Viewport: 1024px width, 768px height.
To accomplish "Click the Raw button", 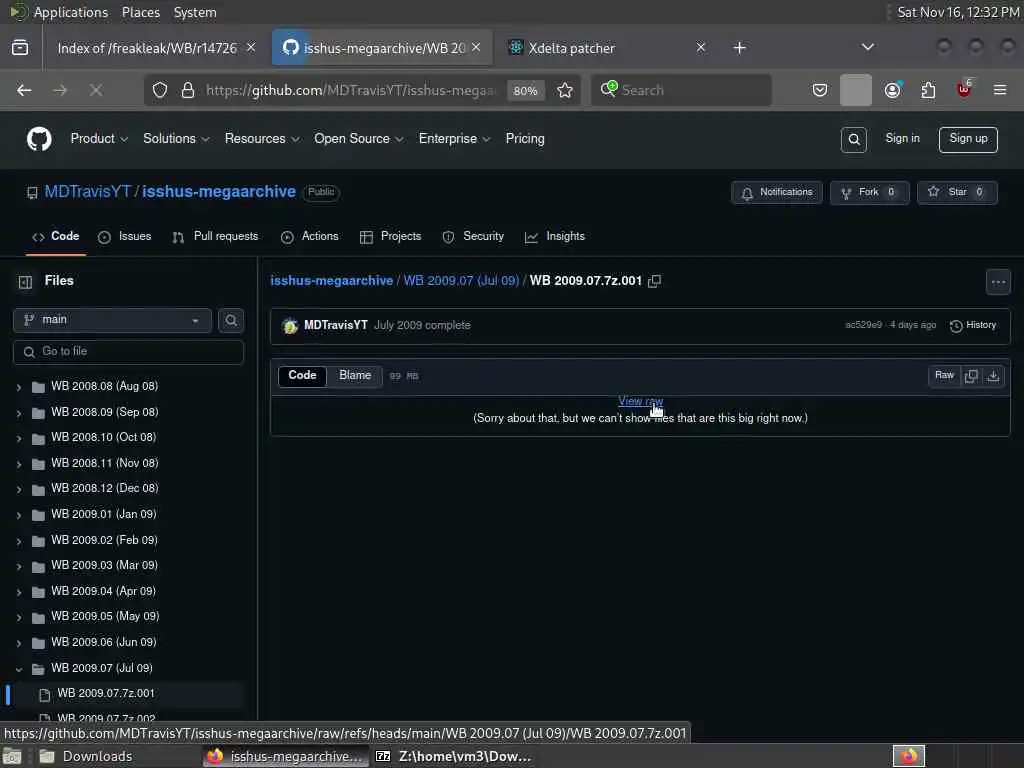I will (944, 376).
